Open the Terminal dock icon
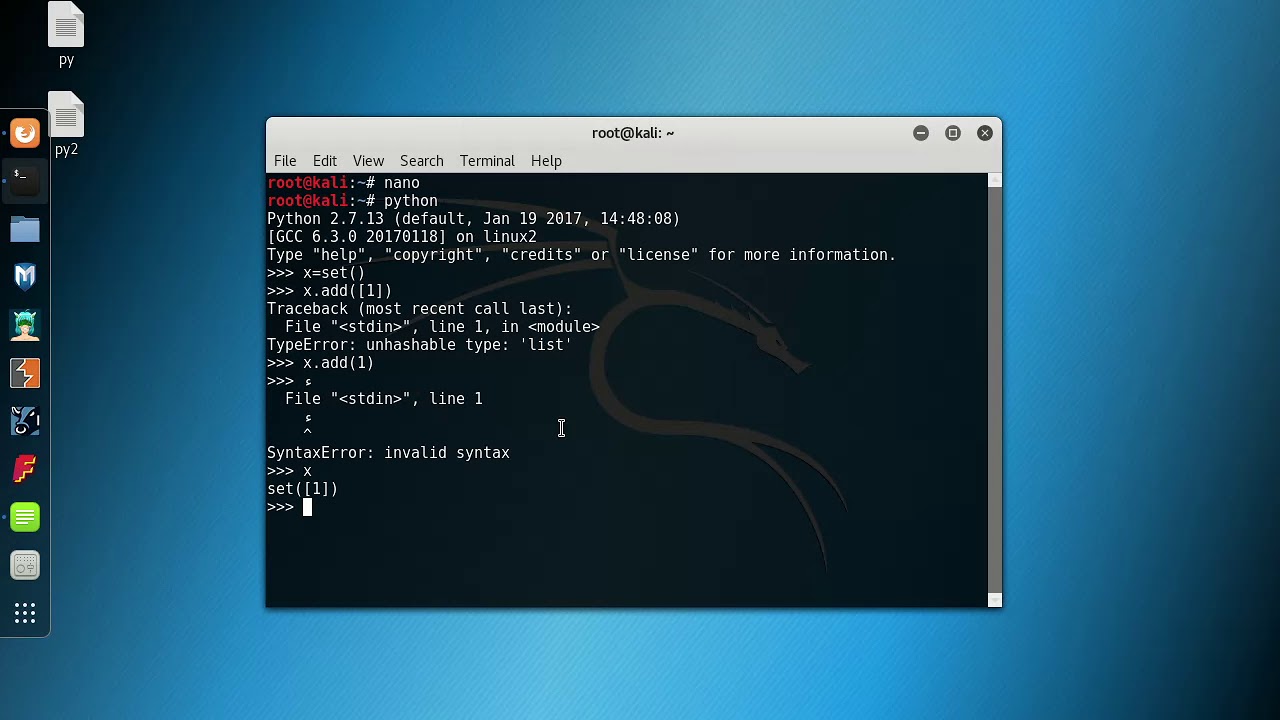The width and height of the screenshot is (1280, 720). (25, 181)
